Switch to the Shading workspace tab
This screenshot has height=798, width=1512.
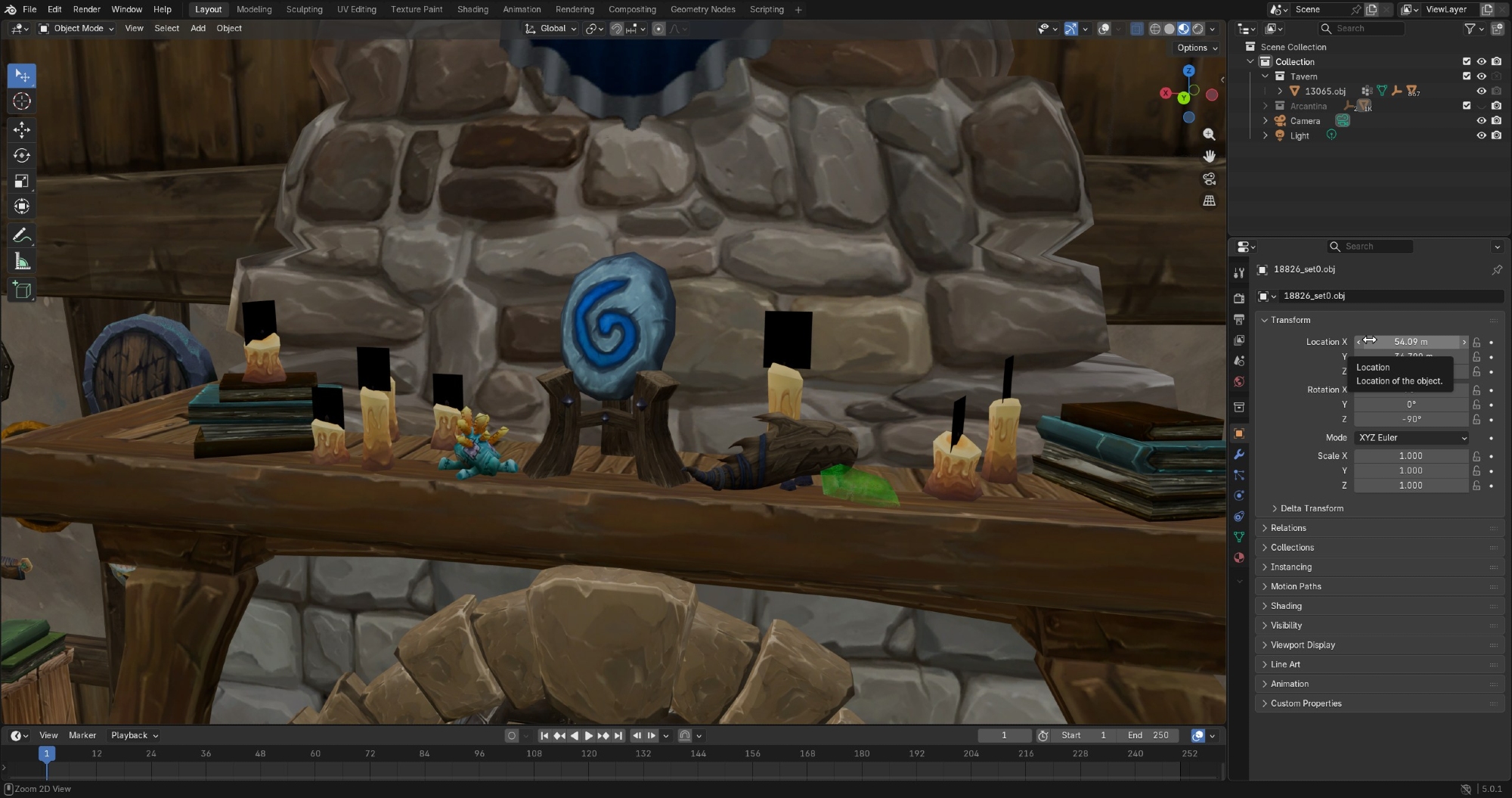[472, 9]
